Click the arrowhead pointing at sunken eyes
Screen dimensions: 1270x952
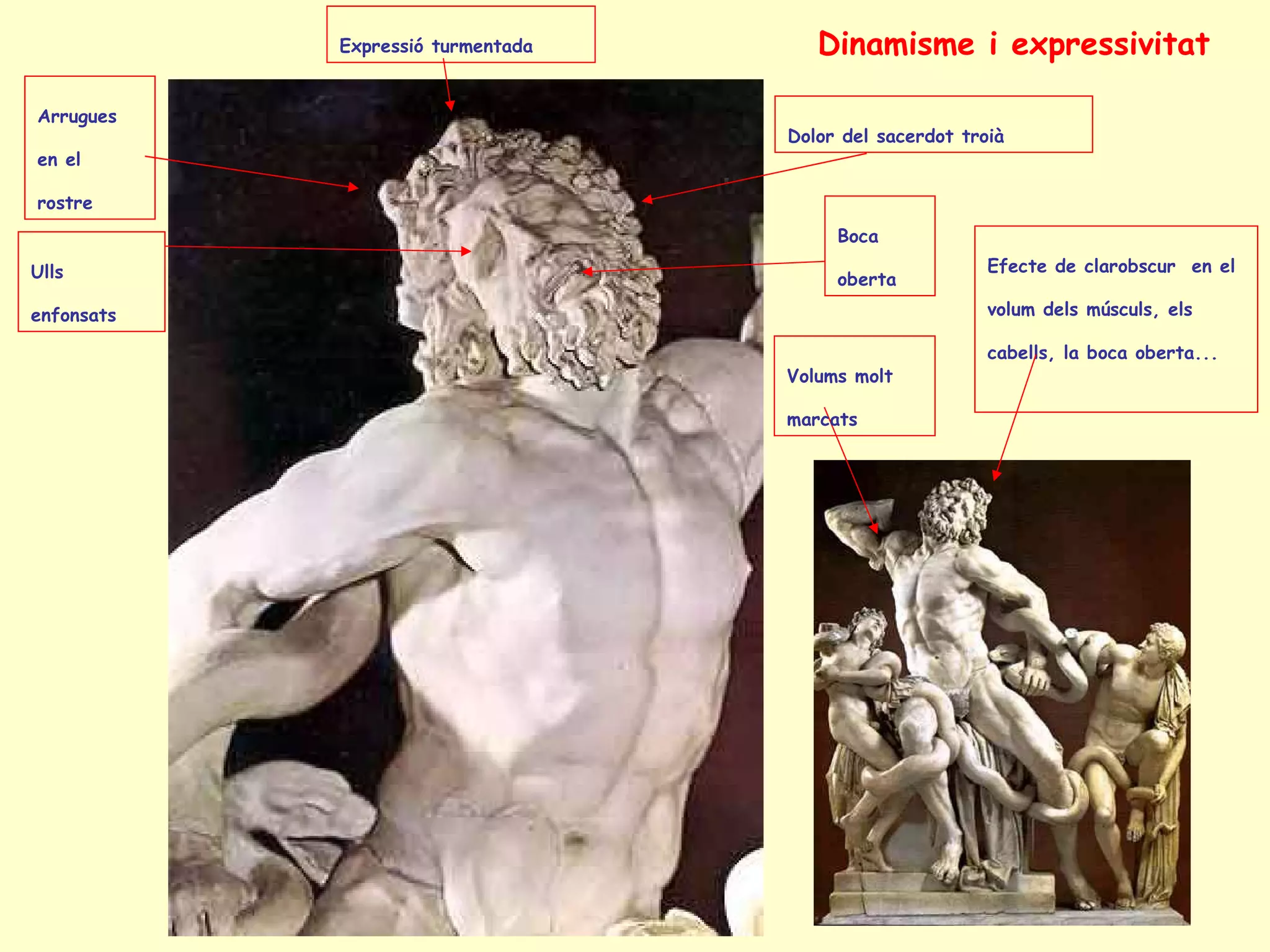(466, 251)
